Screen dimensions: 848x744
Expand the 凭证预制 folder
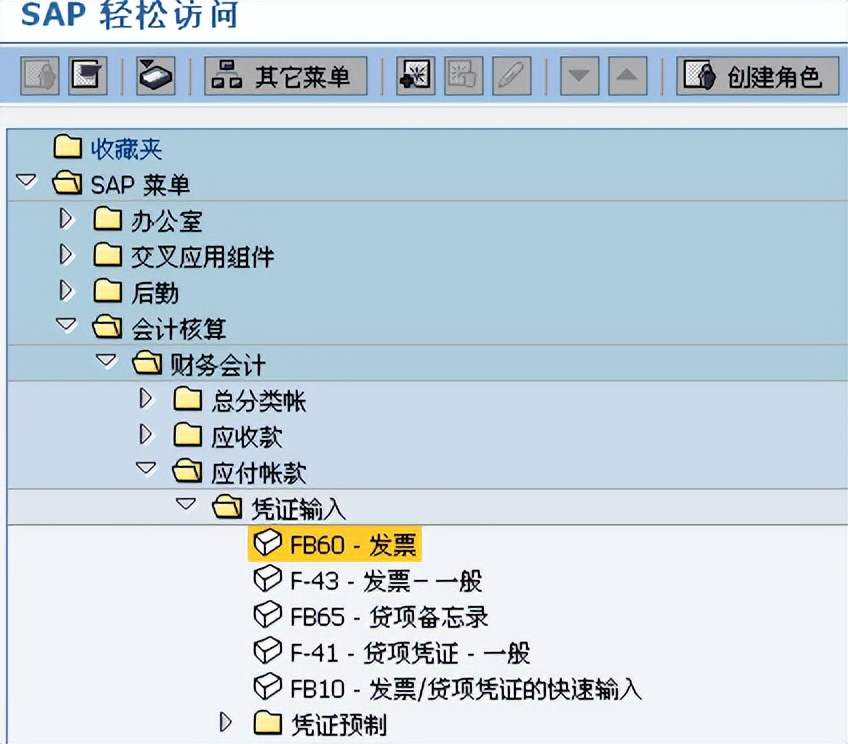coord(225,722)
